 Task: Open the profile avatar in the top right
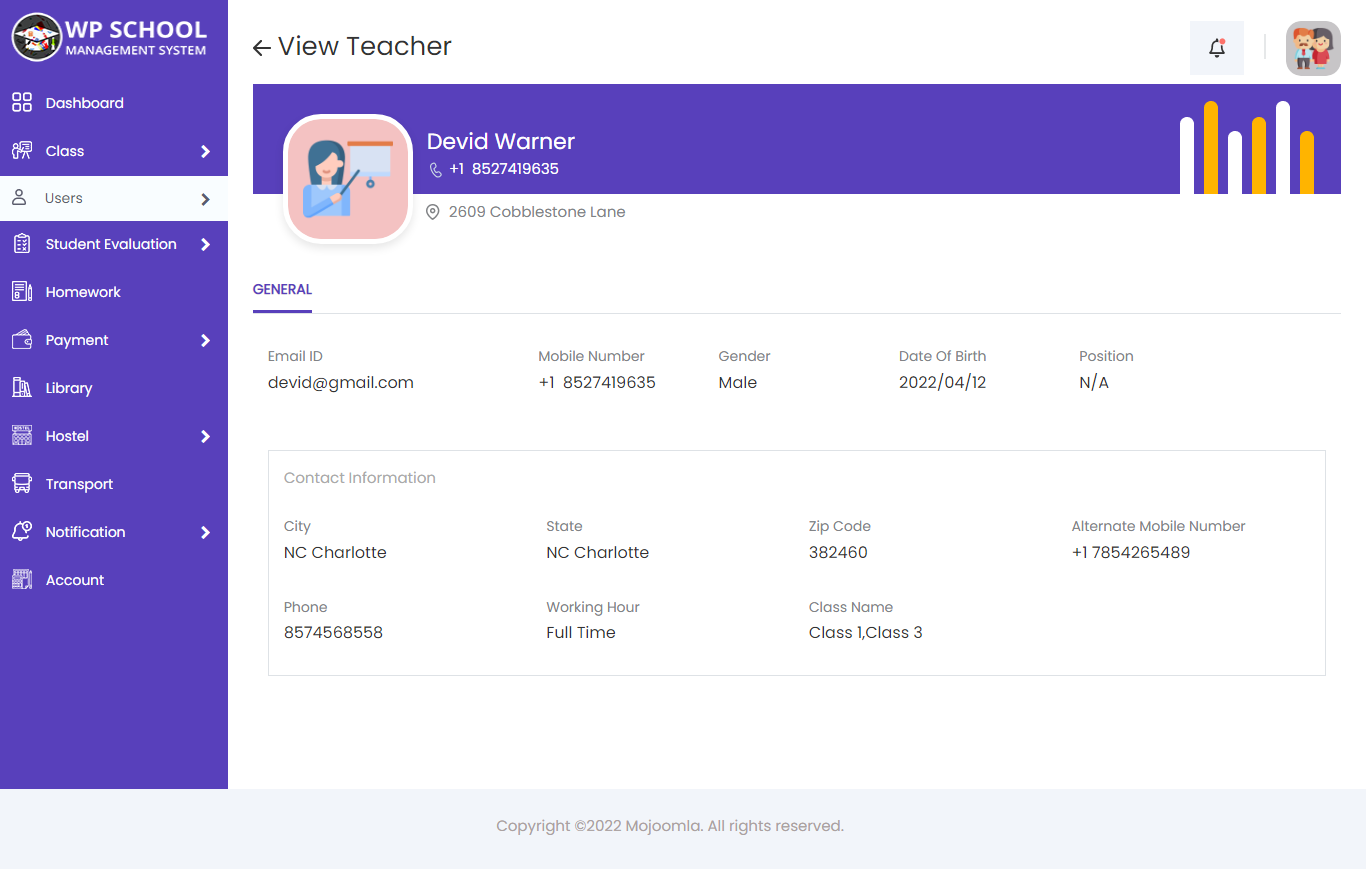1313,47
